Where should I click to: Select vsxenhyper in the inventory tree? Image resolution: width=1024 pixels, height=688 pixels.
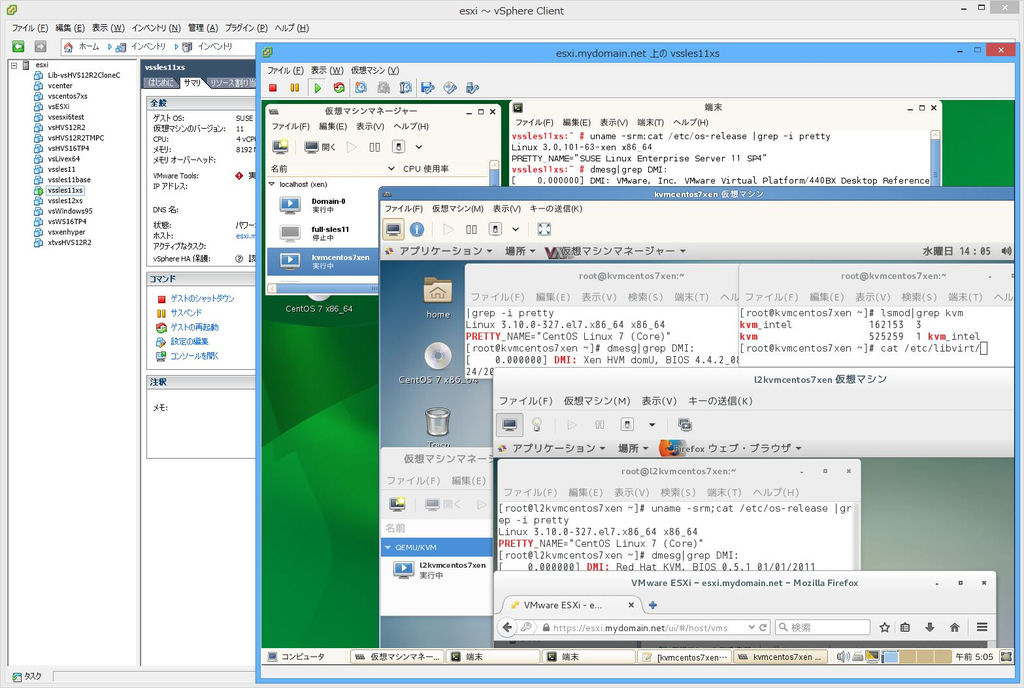coord(67,232)
